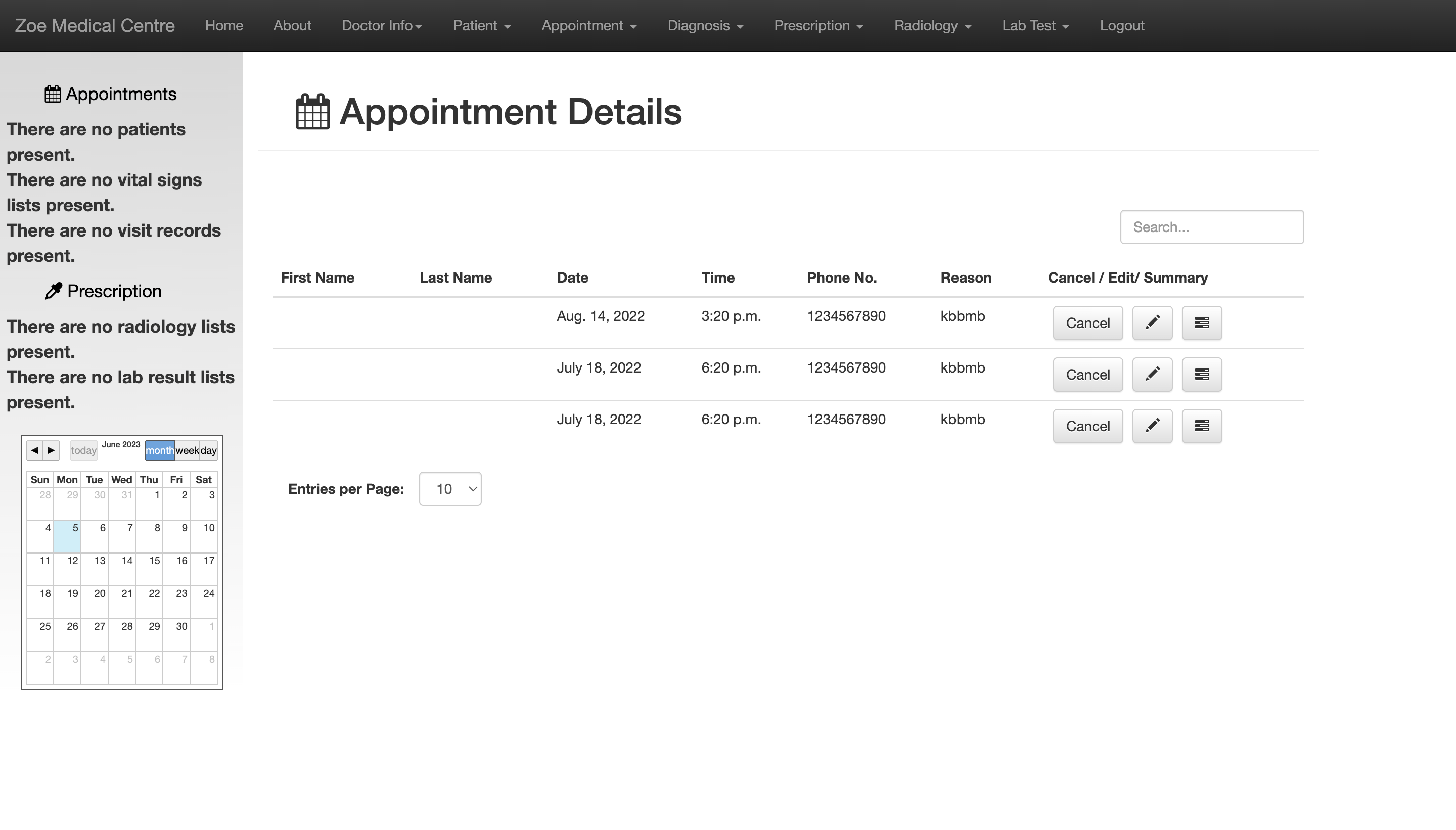Edit the Aug. 14, 2022 appointment (pencil icon)
This screenshot has width=1456, height=830.
(x=1152, y=322)
